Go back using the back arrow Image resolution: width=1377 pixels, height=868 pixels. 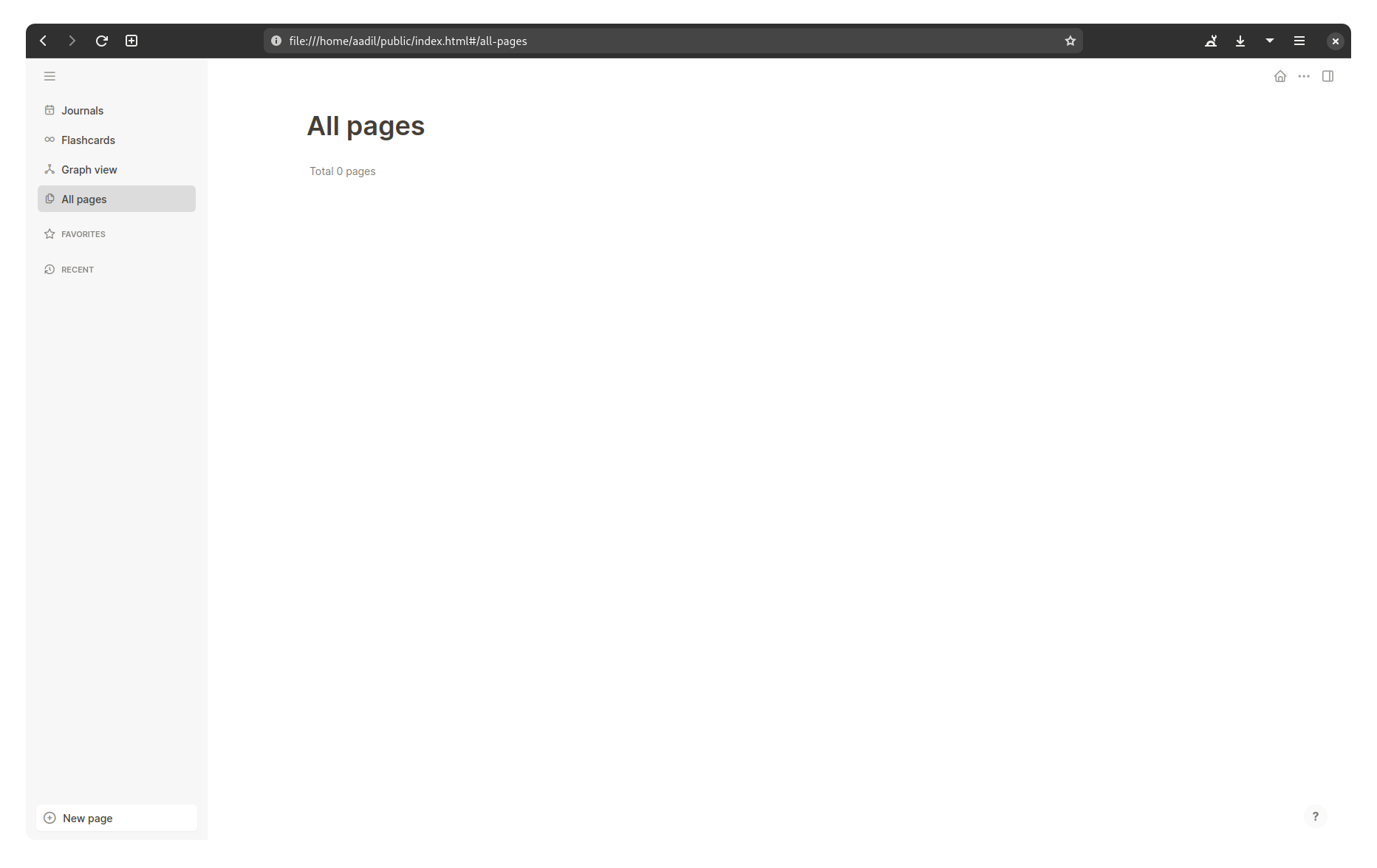click(43, 41)
